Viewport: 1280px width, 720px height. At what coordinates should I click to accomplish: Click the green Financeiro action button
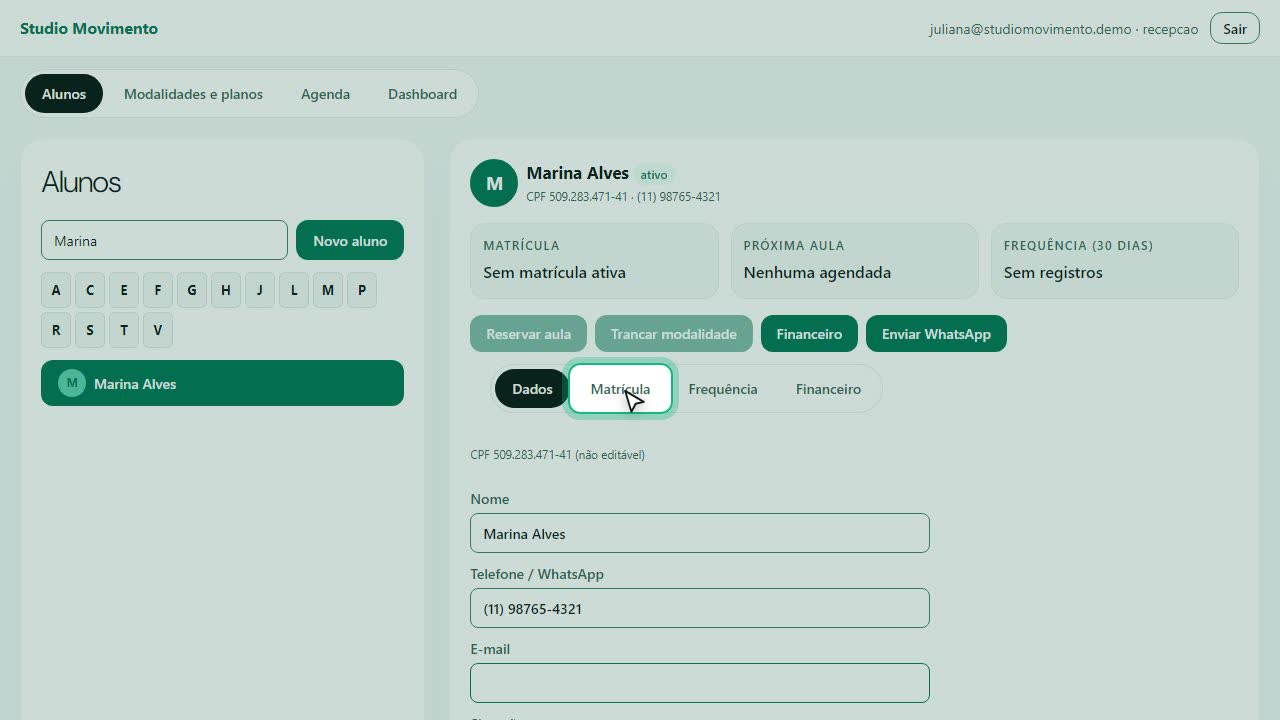coord(809,334)
